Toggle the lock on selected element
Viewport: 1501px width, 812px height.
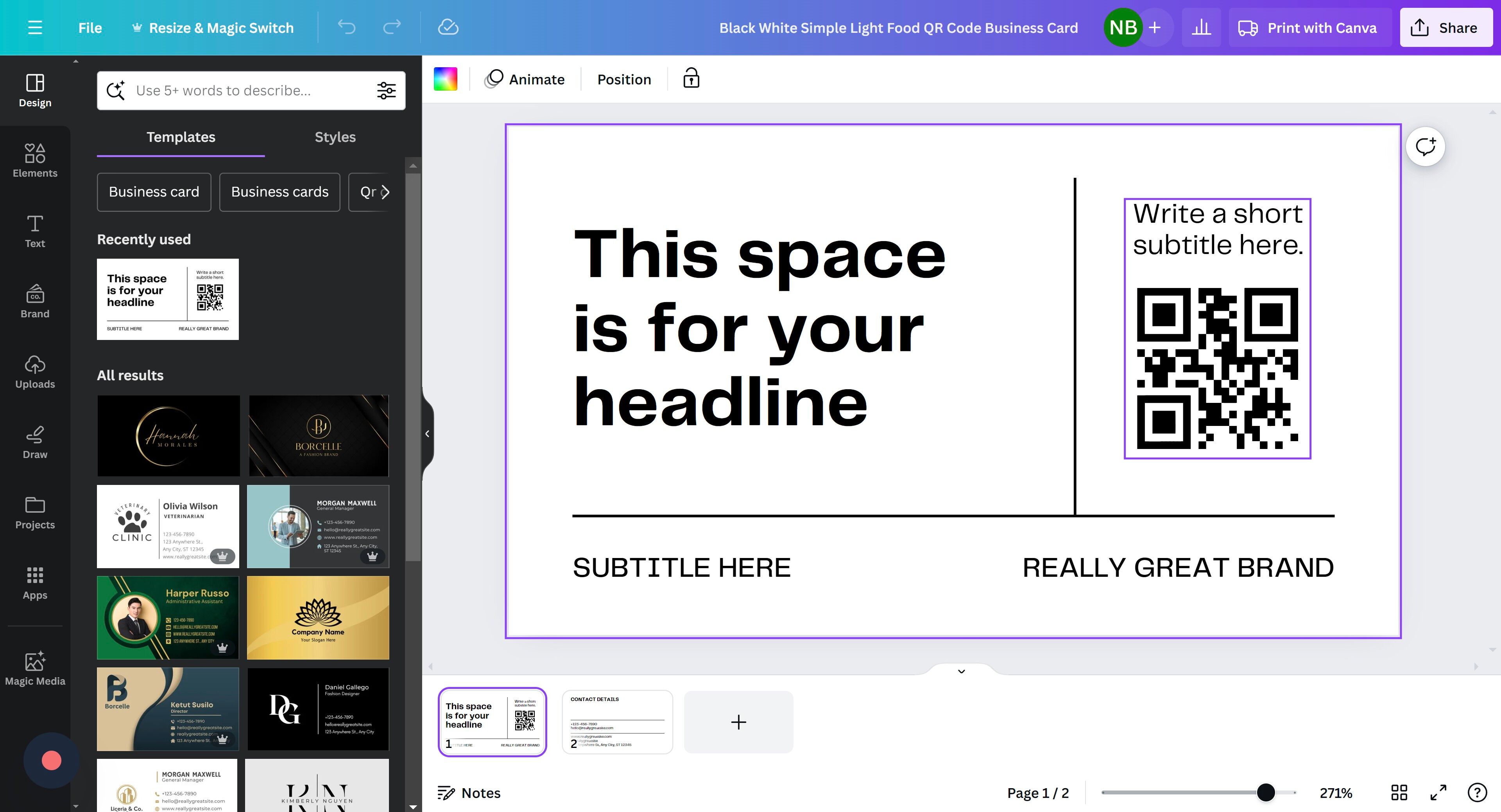coord(691,79)
